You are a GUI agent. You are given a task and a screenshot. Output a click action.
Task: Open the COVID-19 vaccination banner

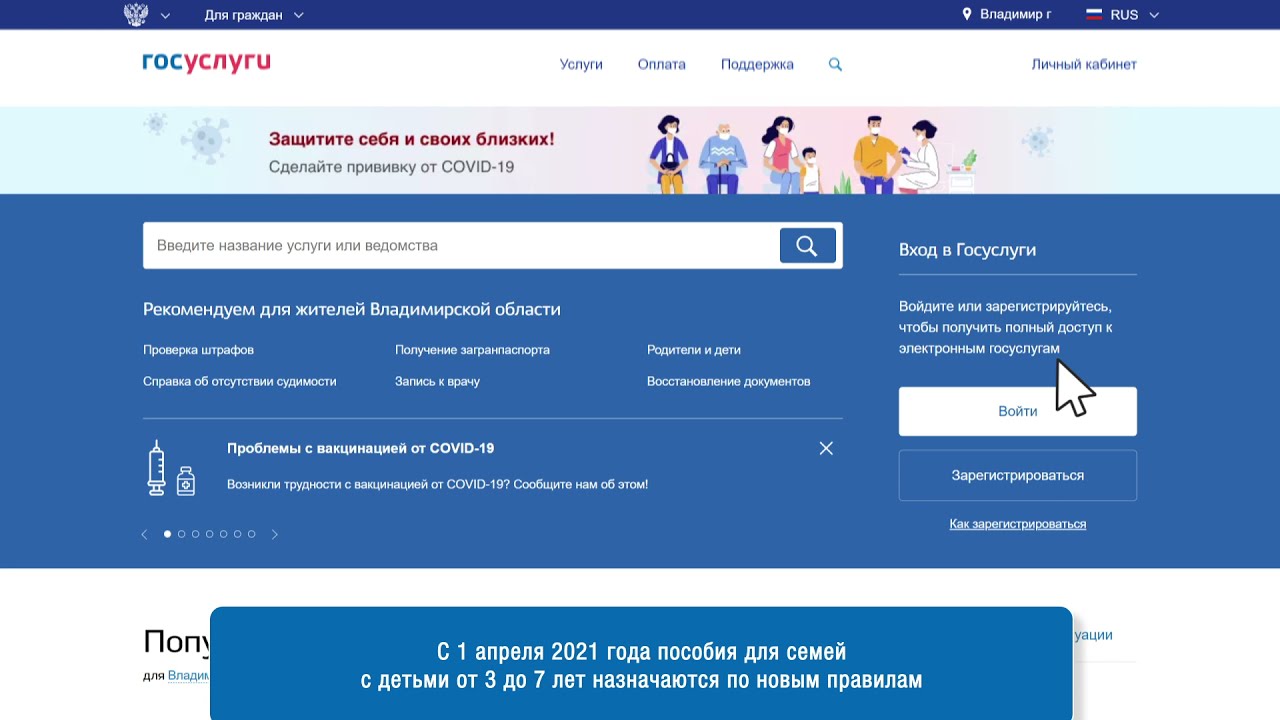(x=640, y=150)
